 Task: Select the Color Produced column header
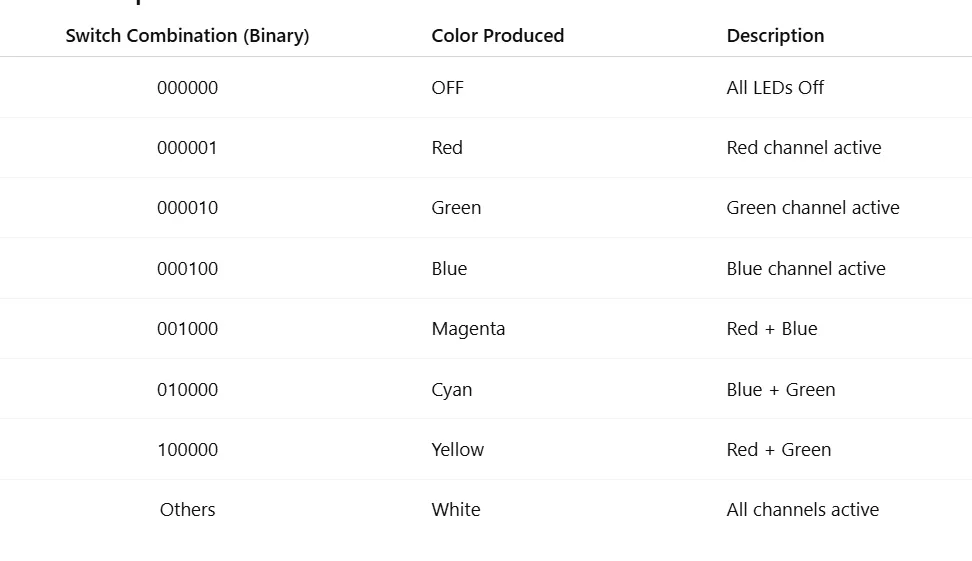click(498, 36)
